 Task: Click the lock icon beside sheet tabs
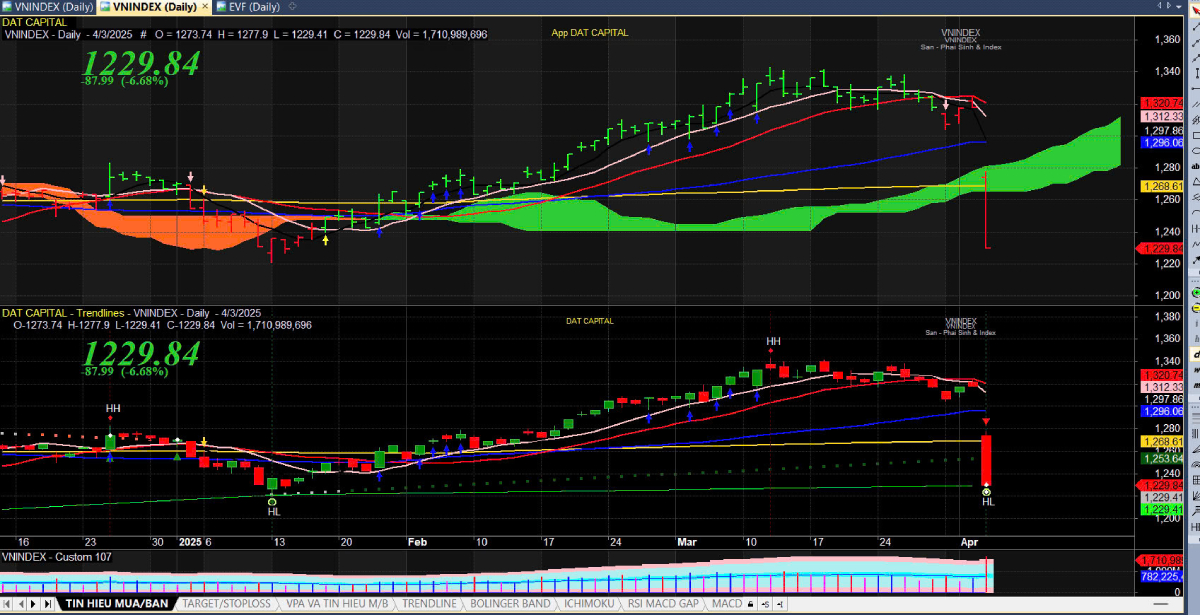coord(750,605)
